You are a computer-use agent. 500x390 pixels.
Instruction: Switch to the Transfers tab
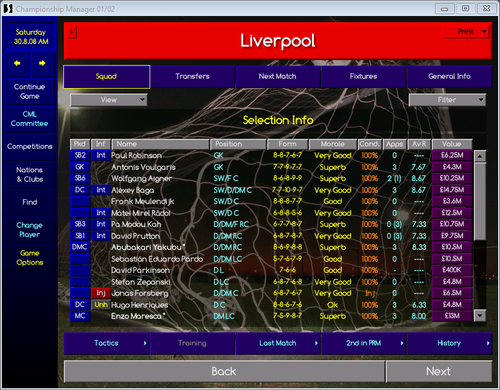[192, 77]
